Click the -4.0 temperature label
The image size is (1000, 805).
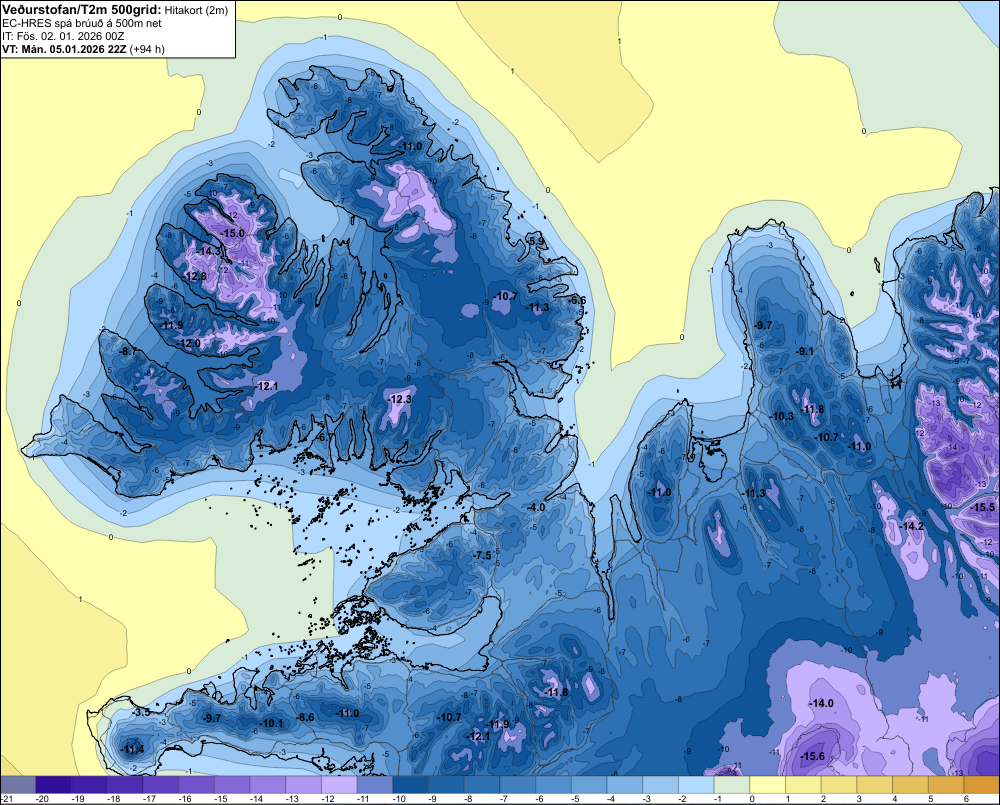(536, 508)
